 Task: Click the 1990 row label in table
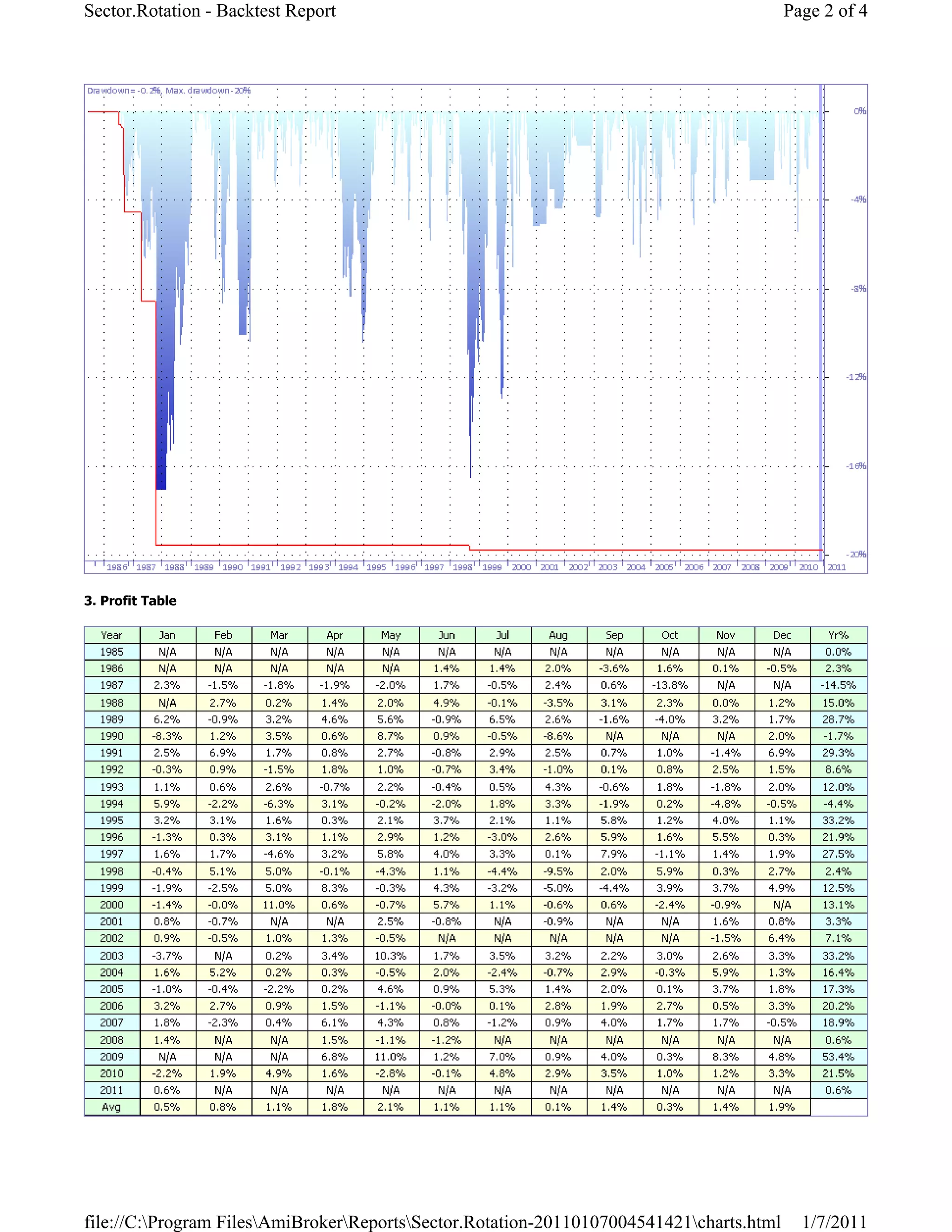pos(112,736)
